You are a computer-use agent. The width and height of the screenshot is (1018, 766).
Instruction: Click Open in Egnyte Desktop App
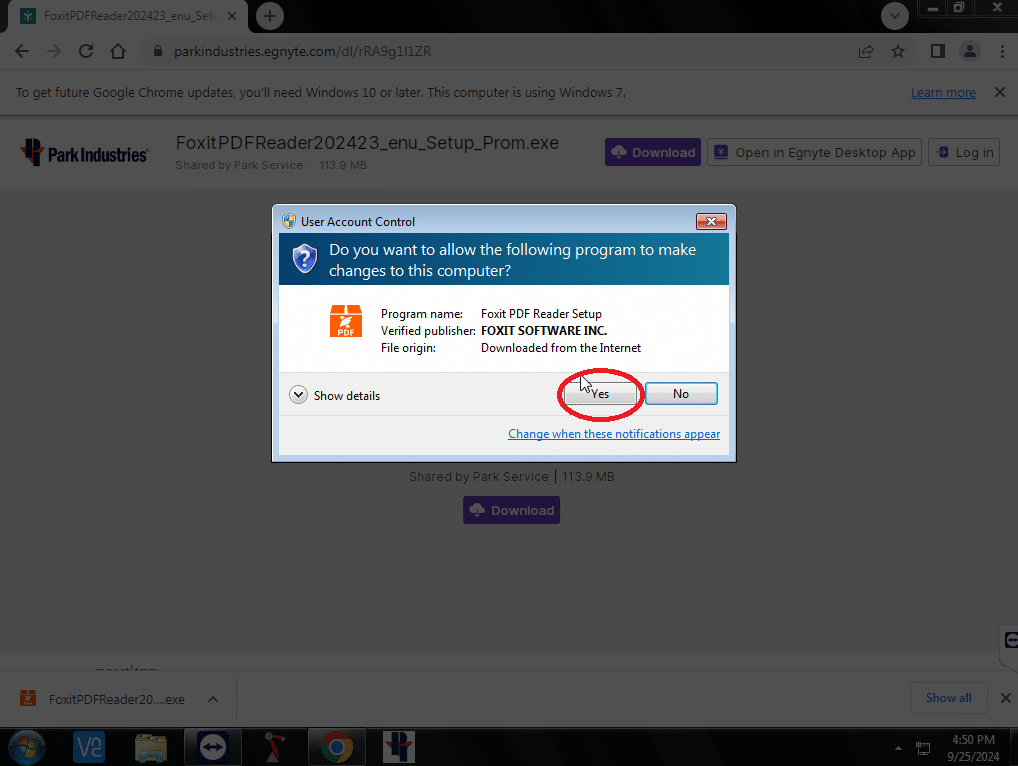[x=814, y=152]
